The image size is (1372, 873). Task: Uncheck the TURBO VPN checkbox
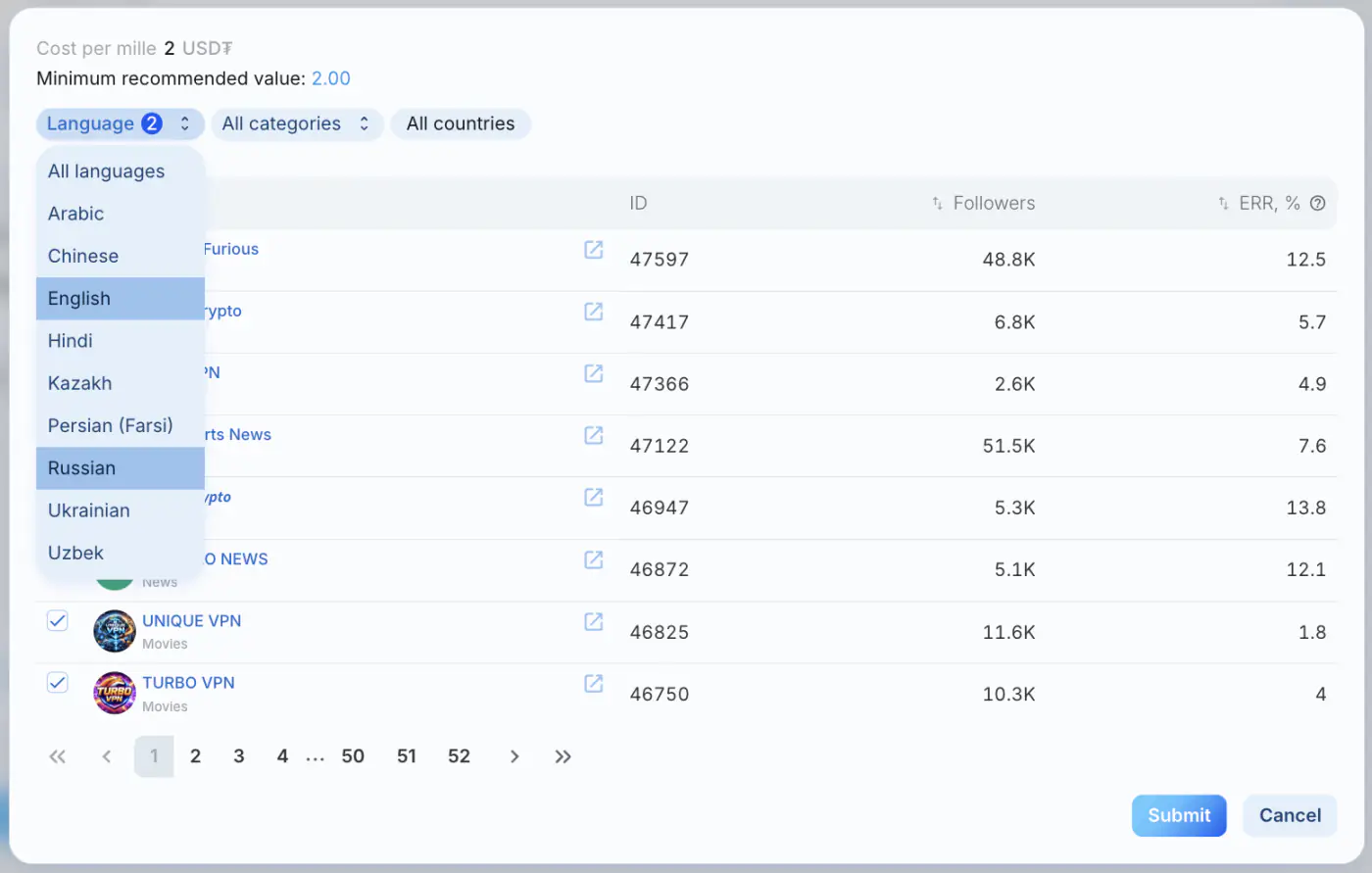[58, 682]
